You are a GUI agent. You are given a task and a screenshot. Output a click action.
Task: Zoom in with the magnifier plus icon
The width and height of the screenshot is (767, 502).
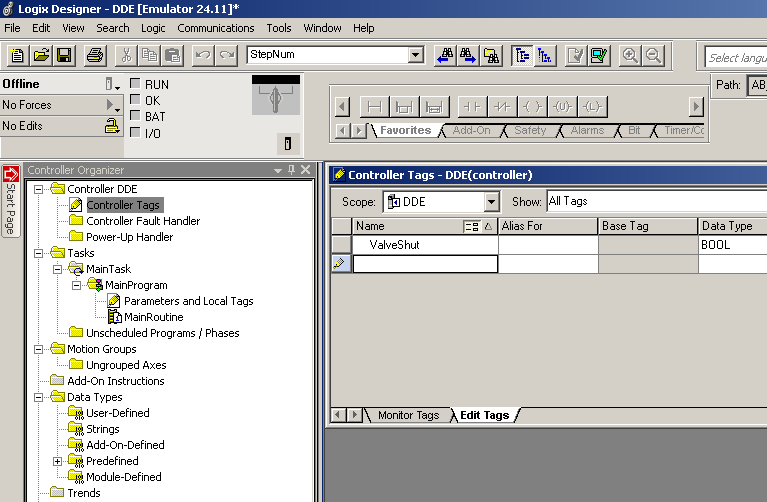click(x=630, y=56)
